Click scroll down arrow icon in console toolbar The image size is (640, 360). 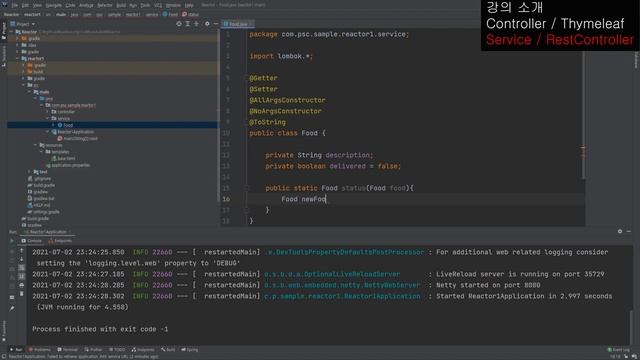[x=22, y=259]
